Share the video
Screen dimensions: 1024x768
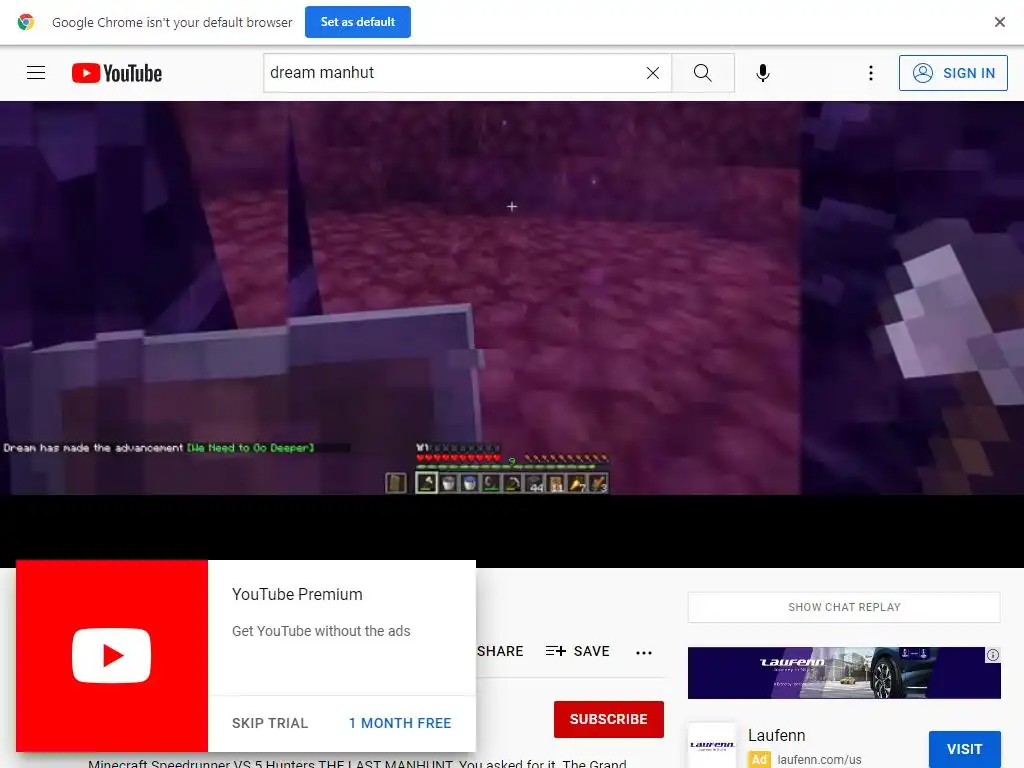point(500,651)
